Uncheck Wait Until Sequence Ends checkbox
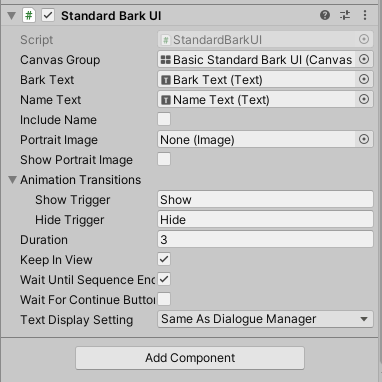Viewport: 382px width, 382px height. coord(164,279)
